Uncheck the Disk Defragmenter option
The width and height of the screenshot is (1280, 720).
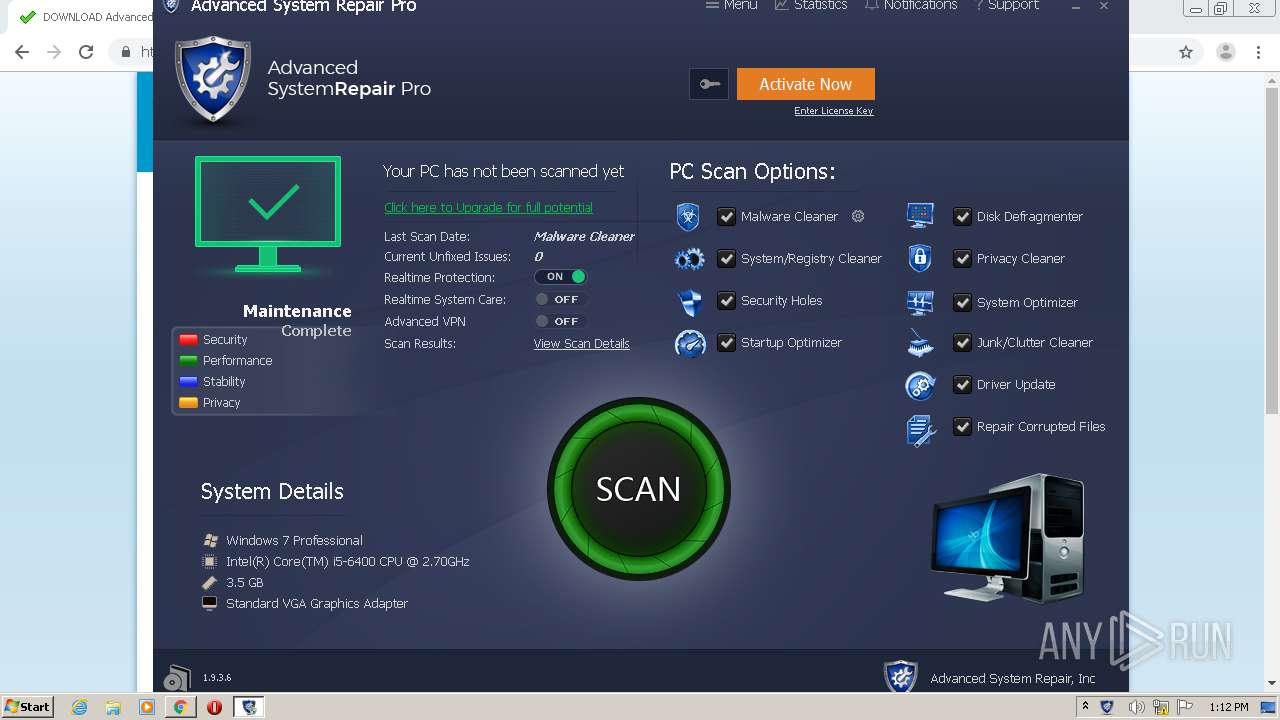(x=962, y=216)
